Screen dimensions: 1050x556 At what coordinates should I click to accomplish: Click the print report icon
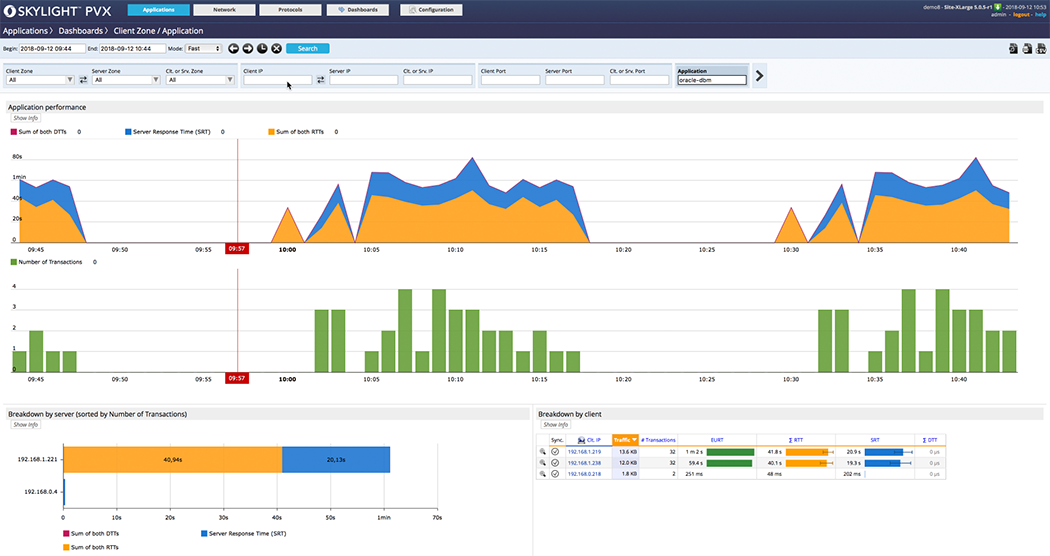click(1027, 48)
